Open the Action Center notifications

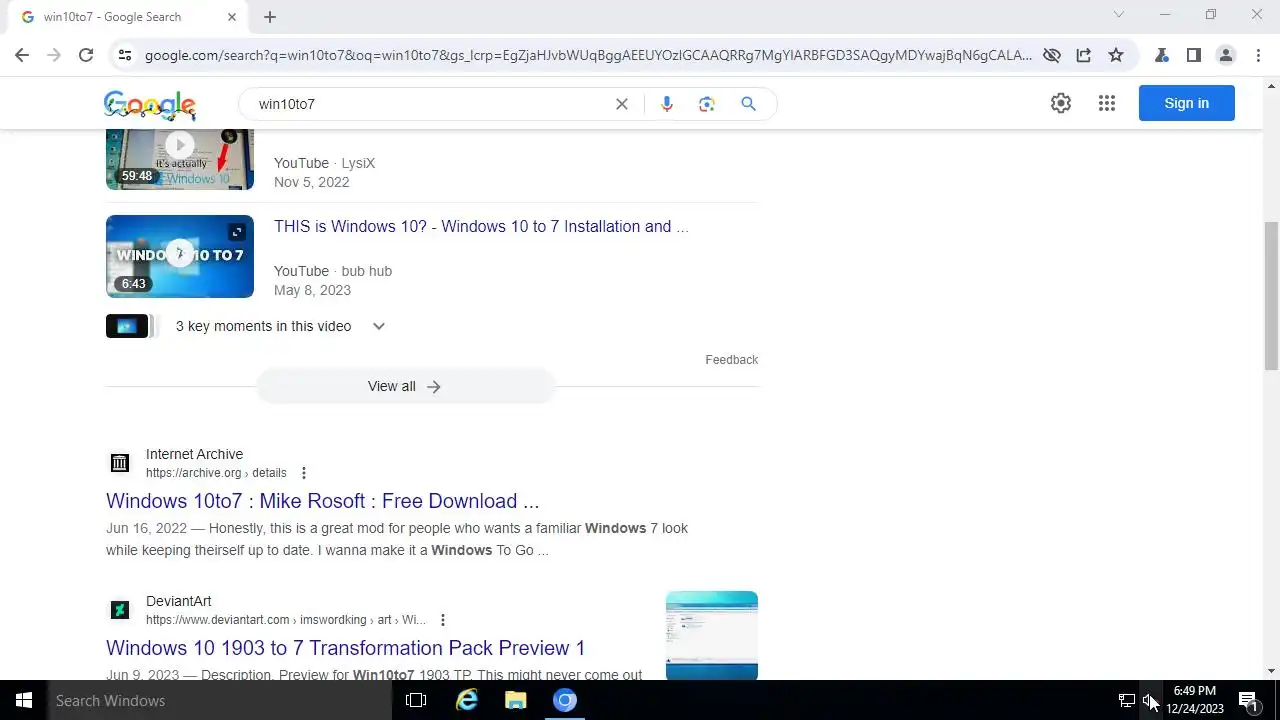(1248, 701)
